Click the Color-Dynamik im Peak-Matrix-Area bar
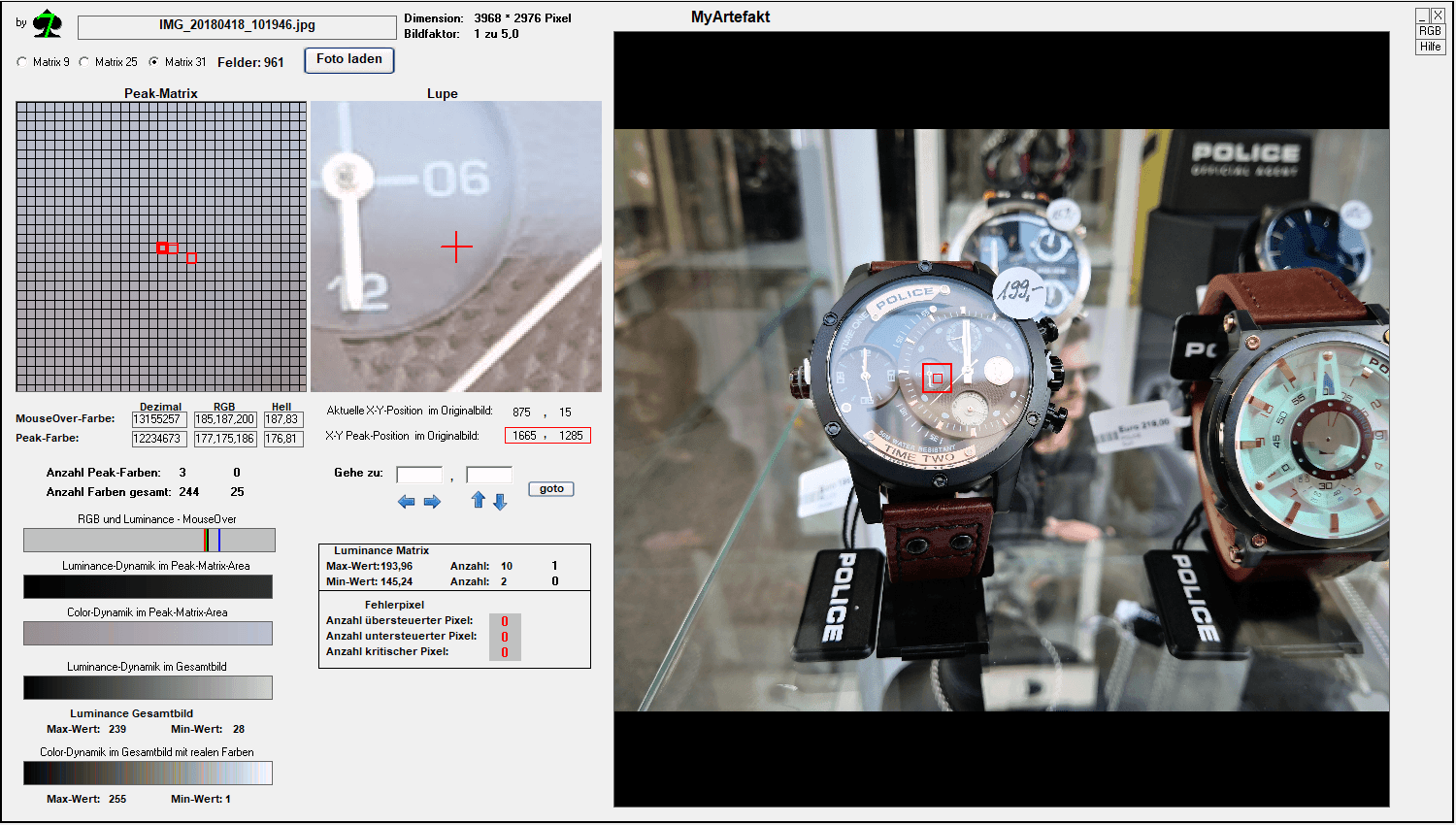This screenshot has height=825, width=1456. tap(148, 633)
